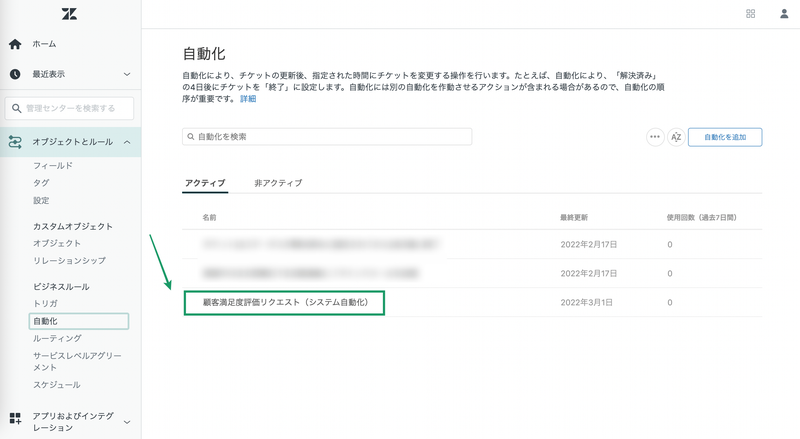Image resolution: width=800 pixels, height=439 pixels.
Task: Open the user profile icon
Action: point(783,14)
